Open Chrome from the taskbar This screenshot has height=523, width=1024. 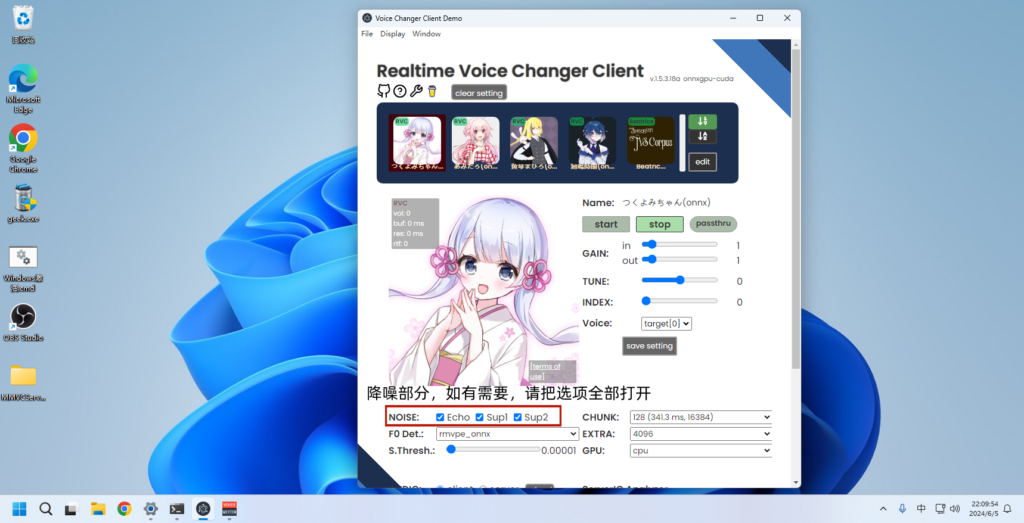point(124,509)
